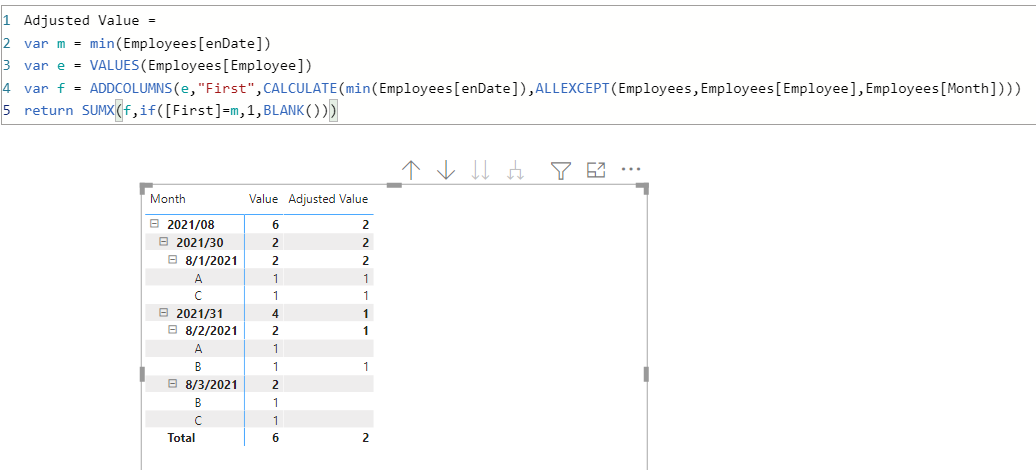The width and height of the screenshot is (1036, 470).
Task: Open the visual filter funnel icon
Action: coord(561,171)
